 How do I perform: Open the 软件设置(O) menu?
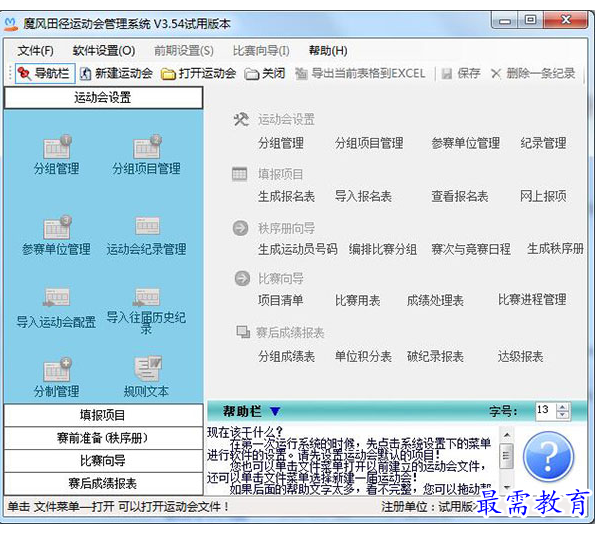click(x=104, y=50)
